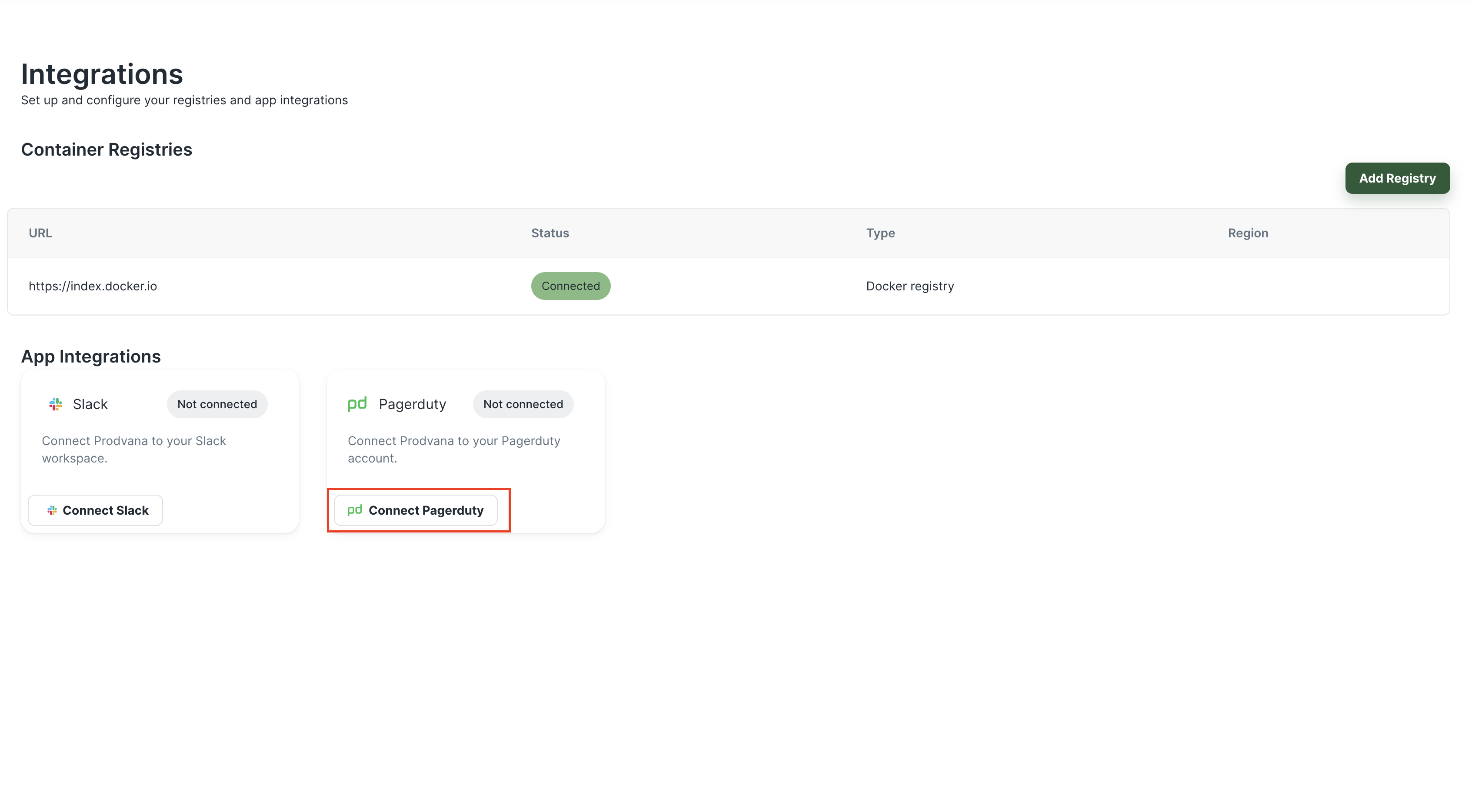Click the Pagerduty Not connected badge
The width and height of the screenshot is (1472, 812).
tap(523, 404)
